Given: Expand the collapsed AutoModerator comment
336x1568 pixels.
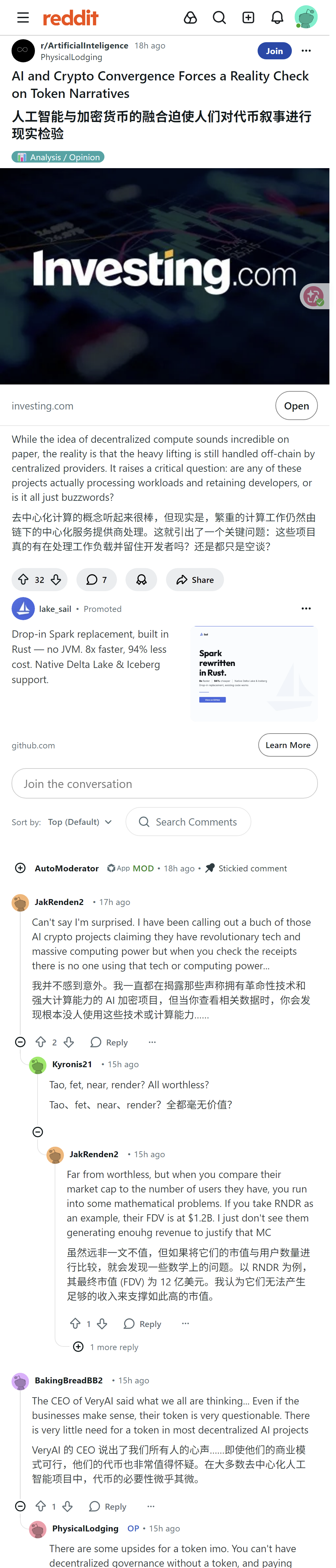Looking at the screenshot, I should click(20, 868).
